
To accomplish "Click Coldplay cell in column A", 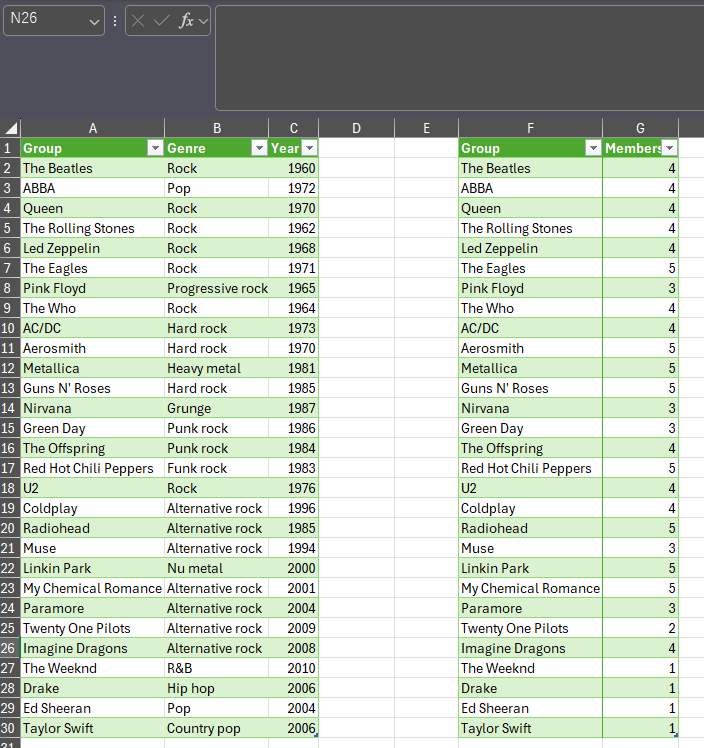I will (93, 509).
